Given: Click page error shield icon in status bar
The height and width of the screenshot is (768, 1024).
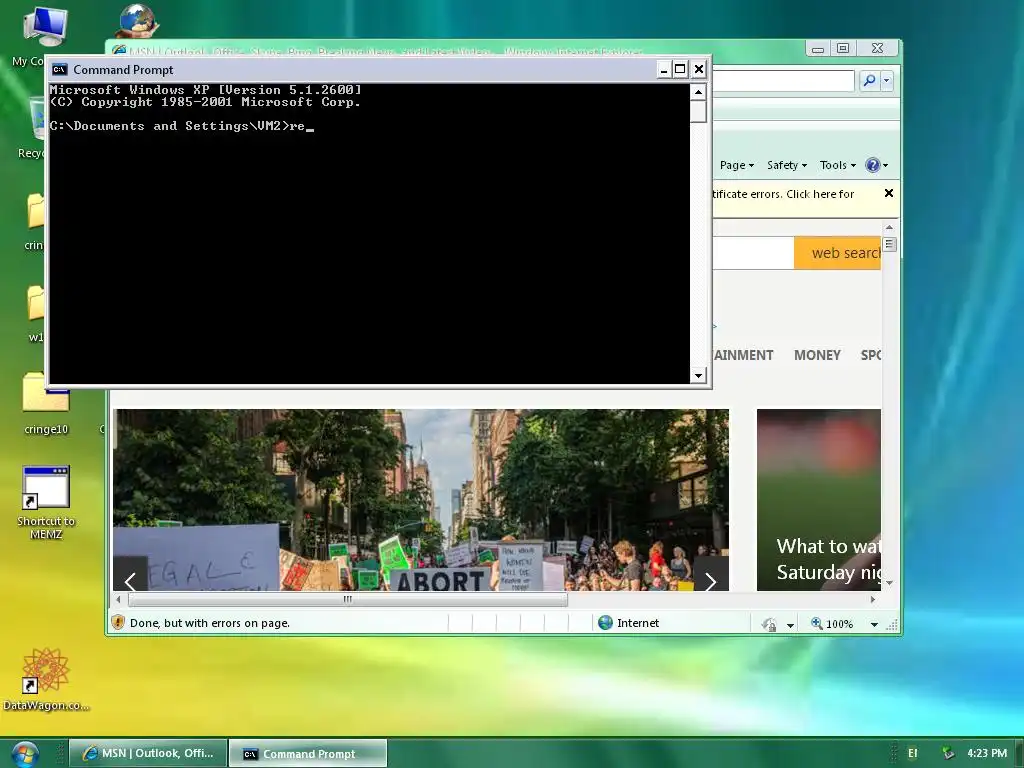Looking at the screenshot, I should (118, 623).
